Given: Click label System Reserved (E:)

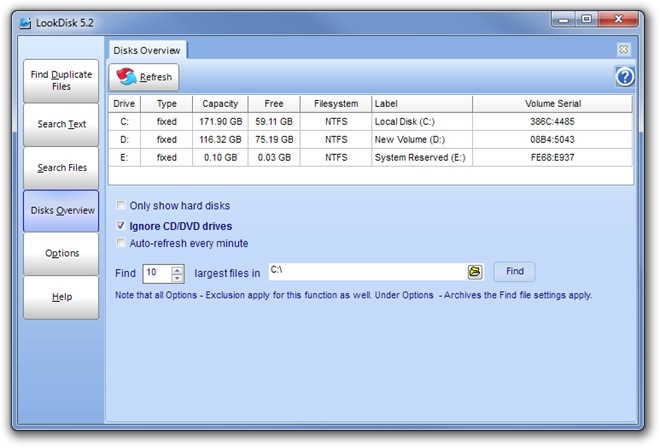Looking at the screenshot, I should point(420,157).
